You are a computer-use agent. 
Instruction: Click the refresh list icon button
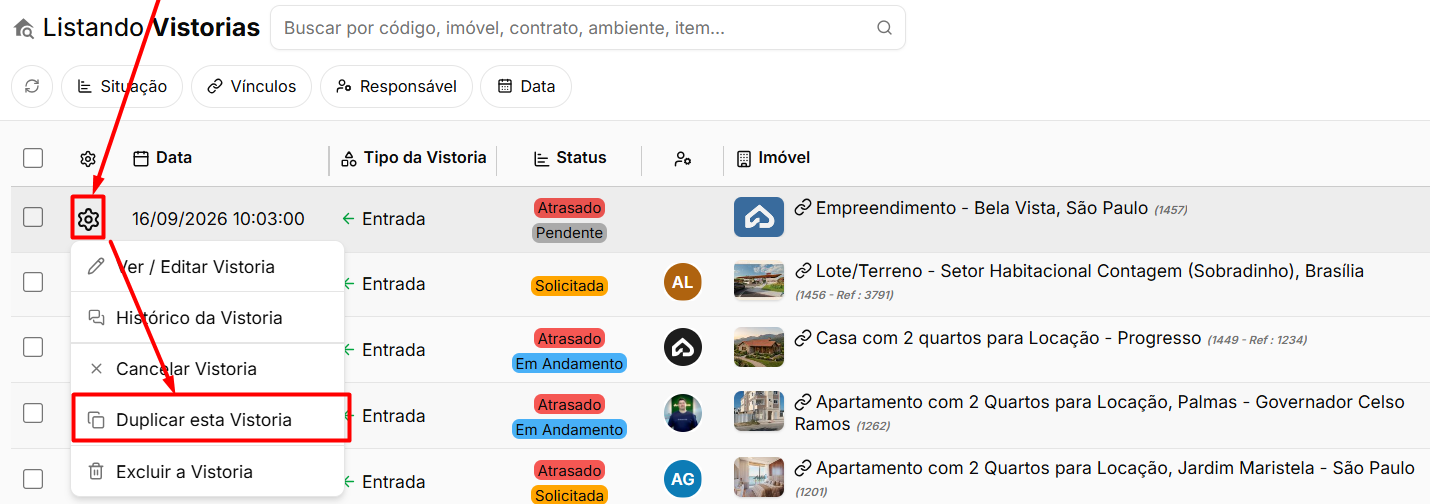tap(32, 86)
